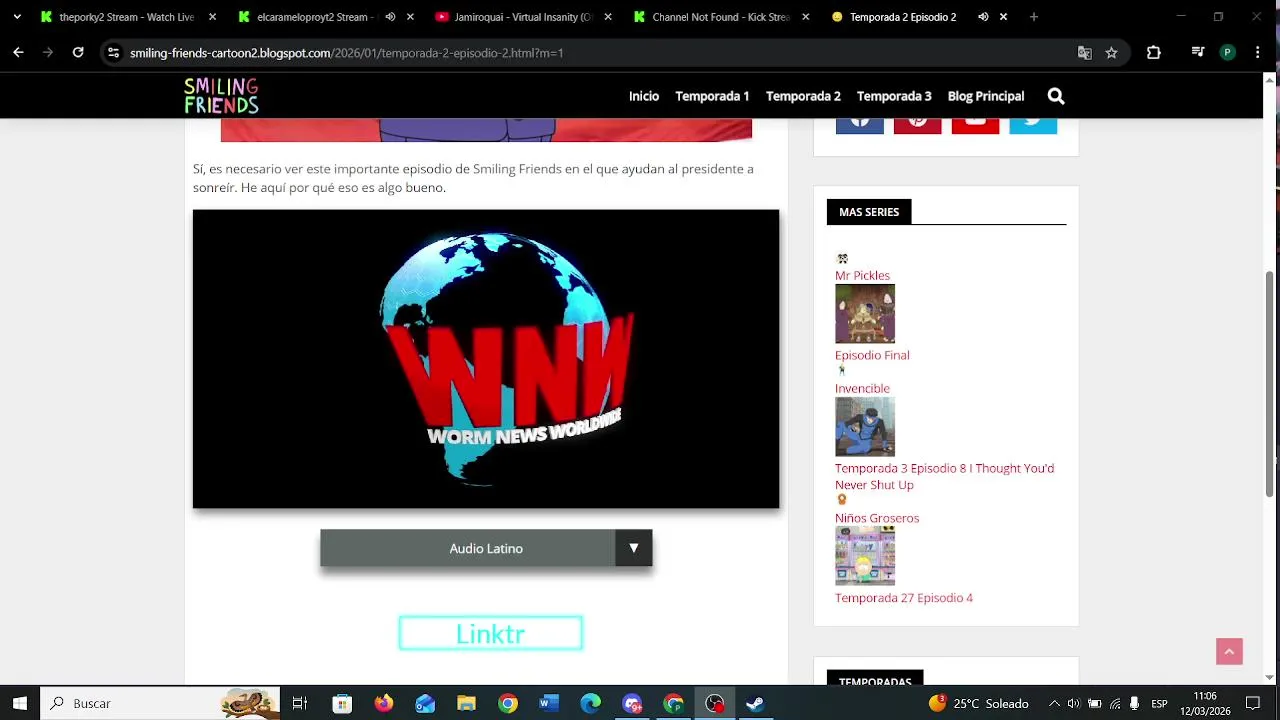
Task: Close the theporky2 Stream tab
Action: tap(212, 17)
